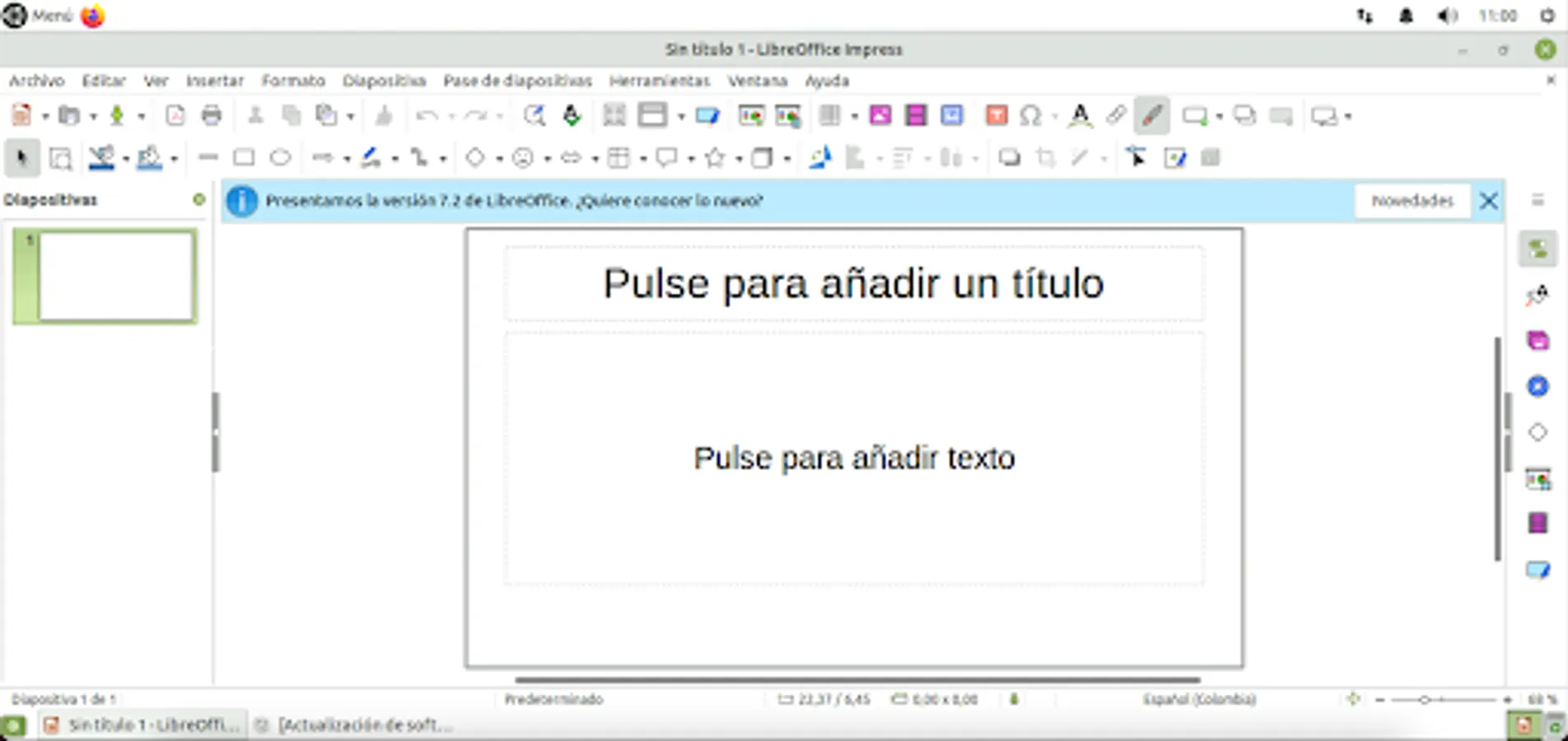Viewport: 1568px width, 741px height.
Task: Choose the Zoom & Pan tool
Action: point(60,157)
